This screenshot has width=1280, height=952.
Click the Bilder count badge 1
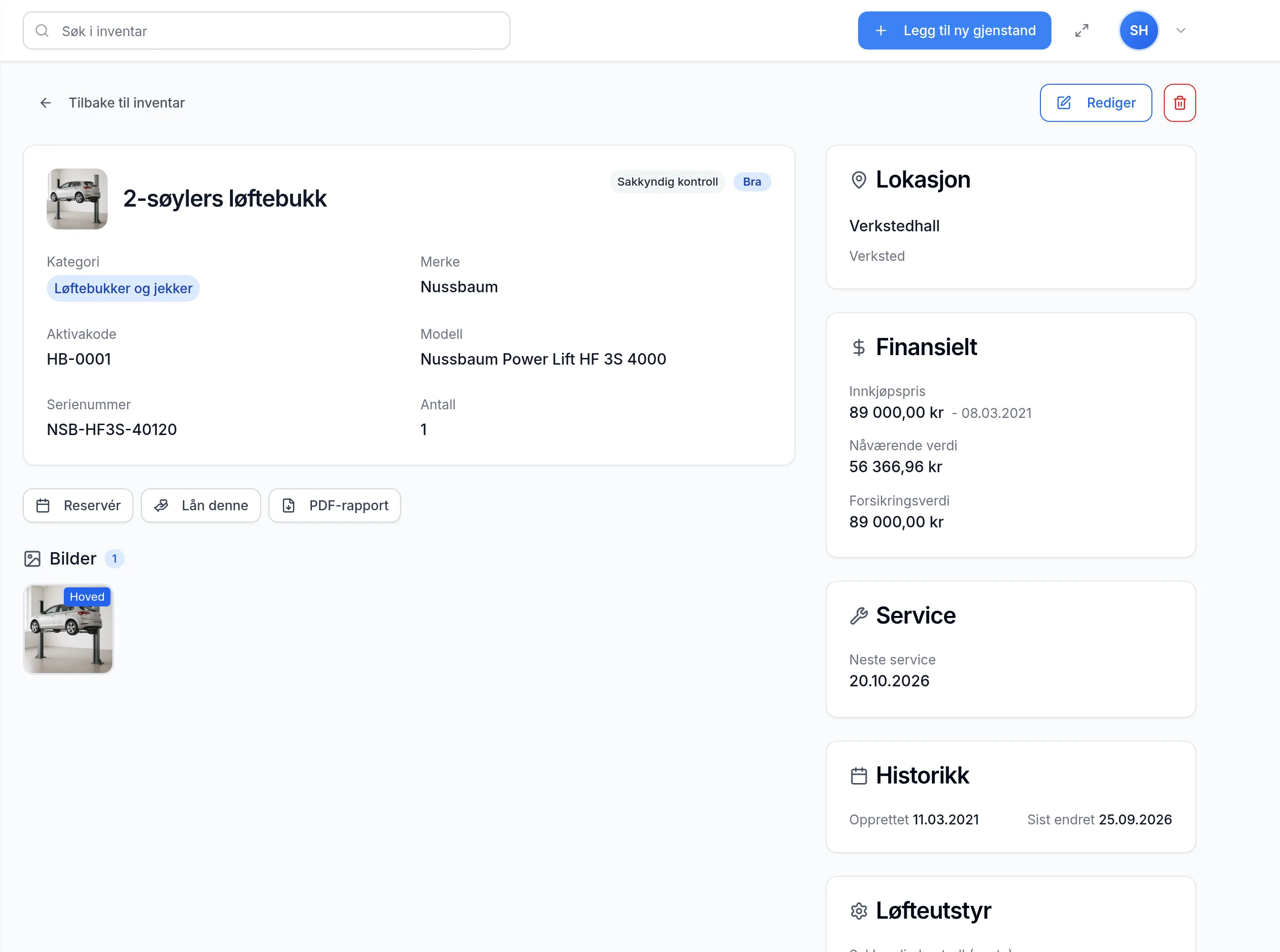coord(114,558)
